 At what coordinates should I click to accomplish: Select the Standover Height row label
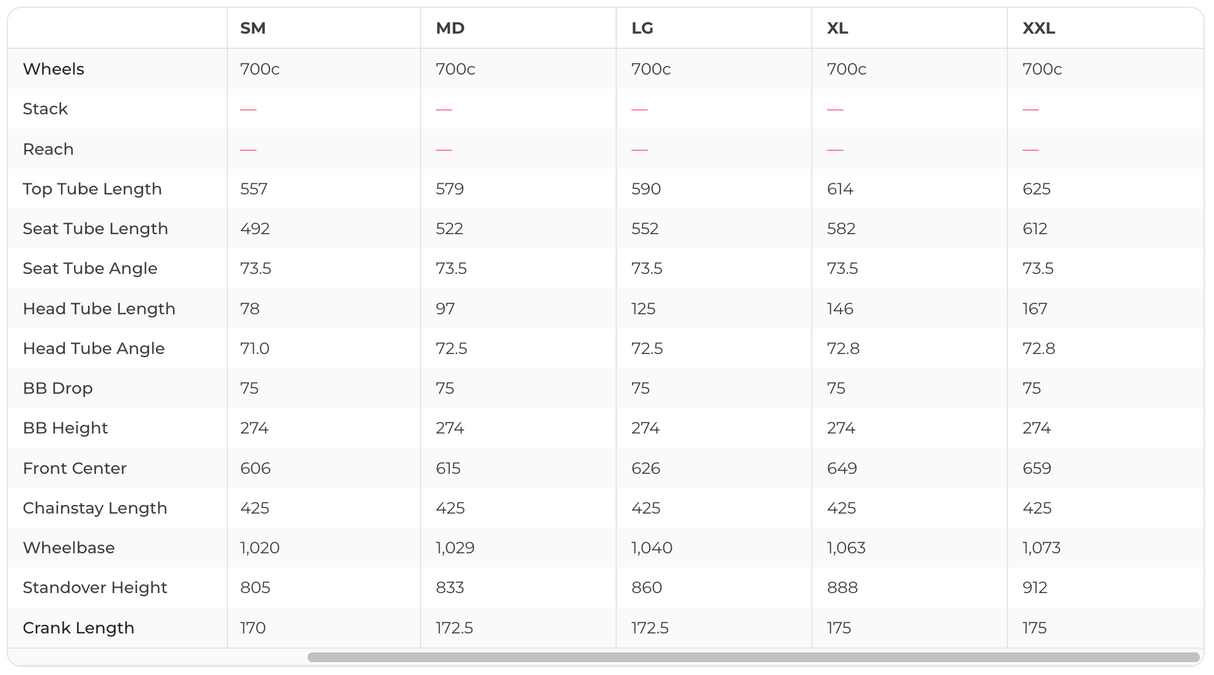[95, 588]
